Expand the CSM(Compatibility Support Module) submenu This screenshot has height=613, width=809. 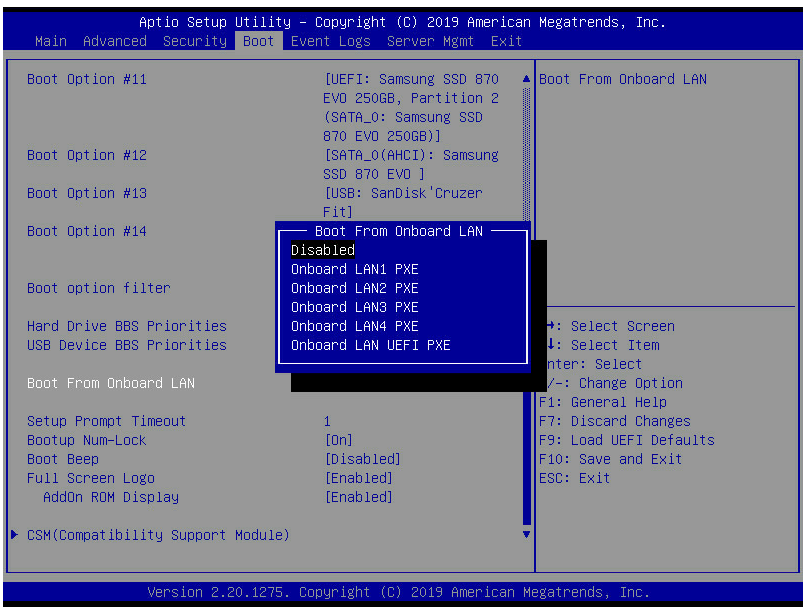click(x=158, y=535)
